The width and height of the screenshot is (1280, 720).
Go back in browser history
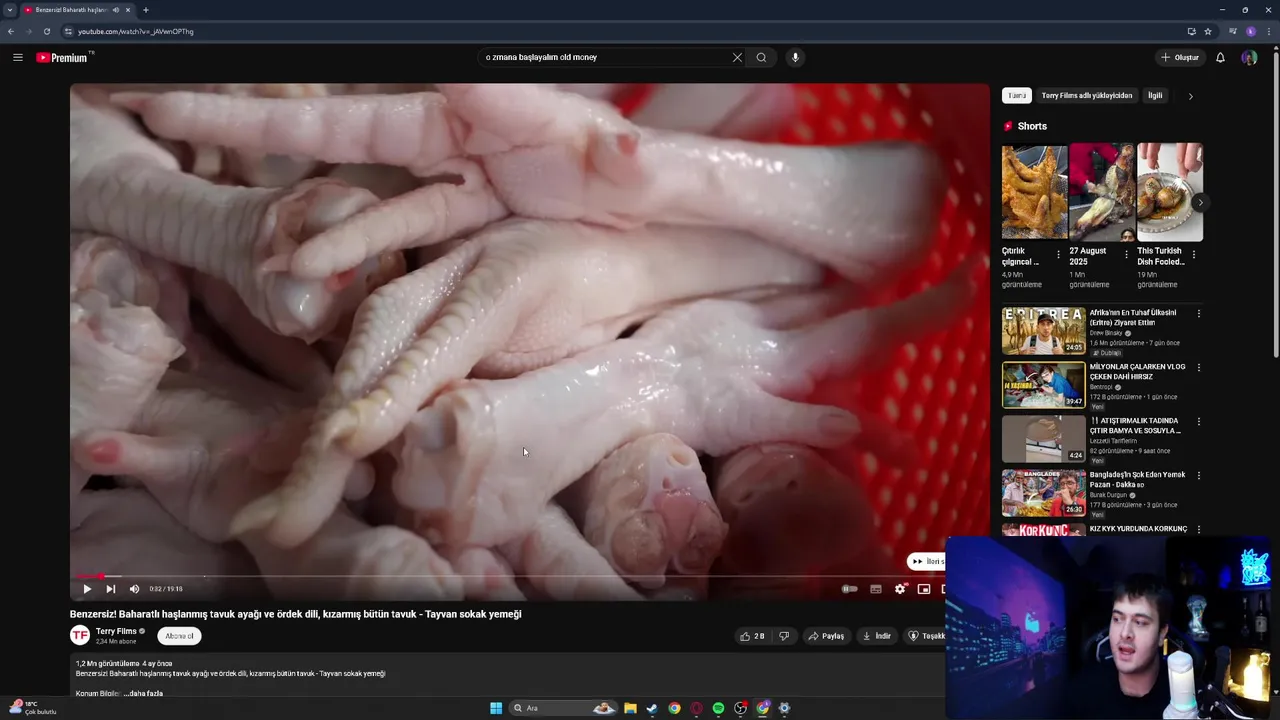[11, 31]
